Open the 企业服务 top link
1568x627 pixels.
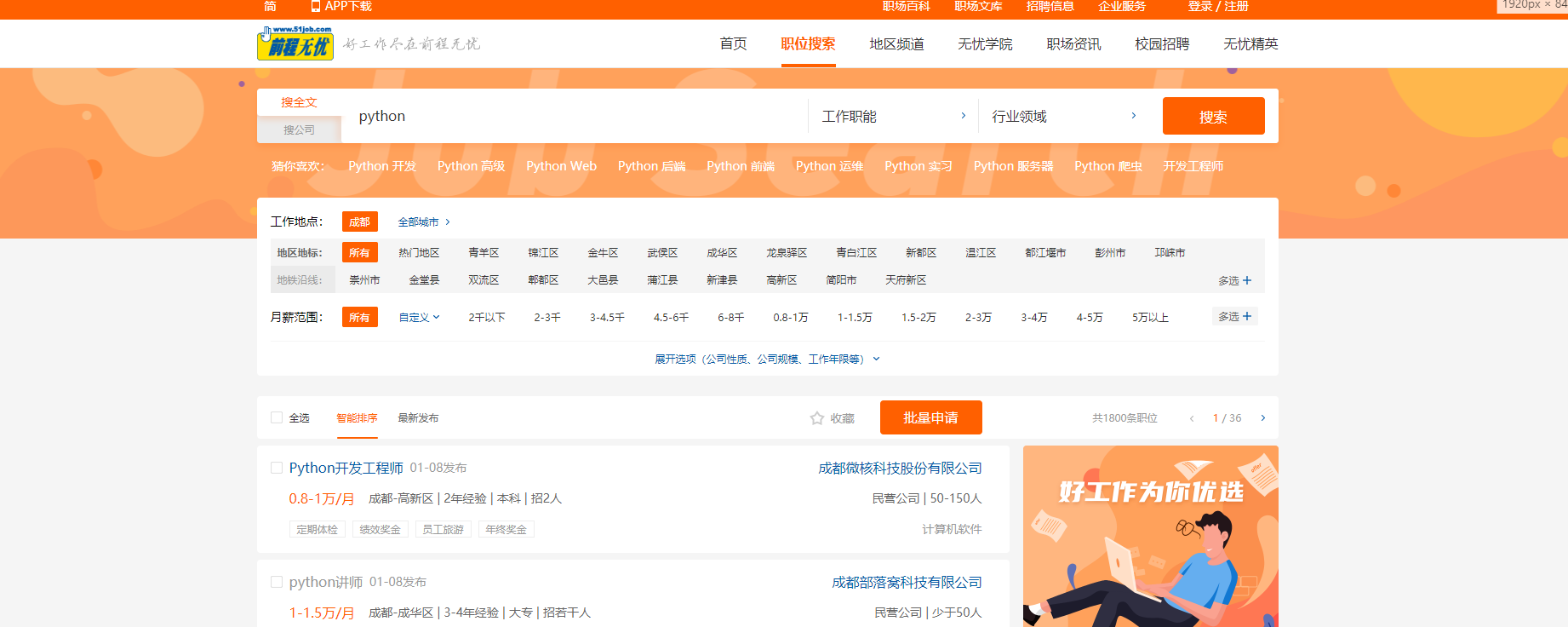1122,6
